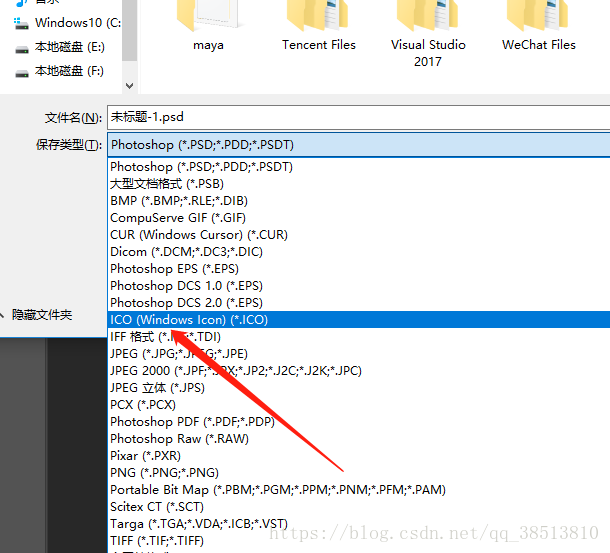The image size is (610, 553).
Task: Open the Visual Studio 2017 folder
Action: tap(428, 35)
